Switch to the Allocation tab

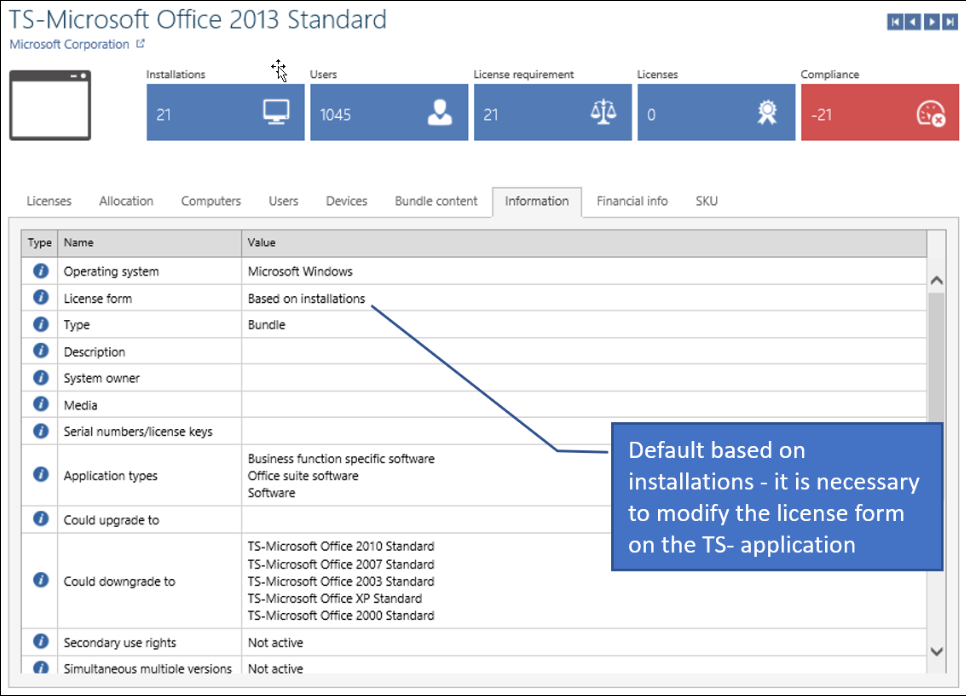pyautogui.click(x=125, y=201)
